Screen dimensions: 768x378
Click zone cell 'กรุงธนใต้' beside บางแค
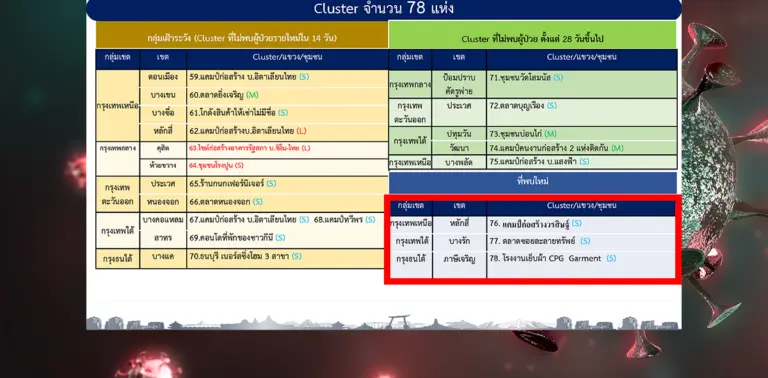click(x=118, y=259)
